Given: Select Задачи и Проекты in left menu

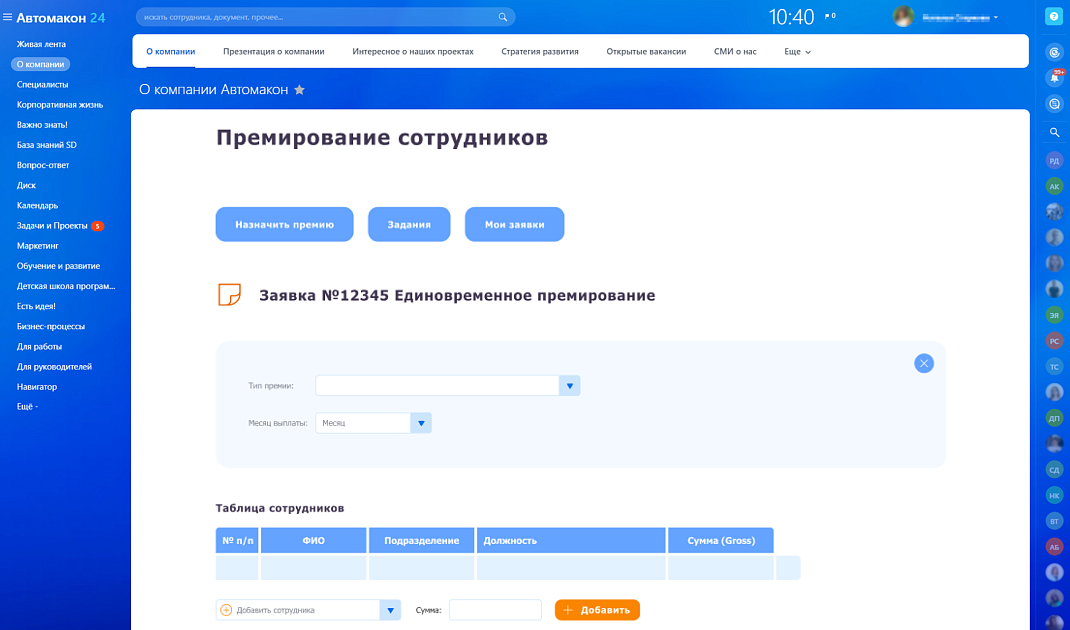Looking at the screenshot, I should pos(52,226).
